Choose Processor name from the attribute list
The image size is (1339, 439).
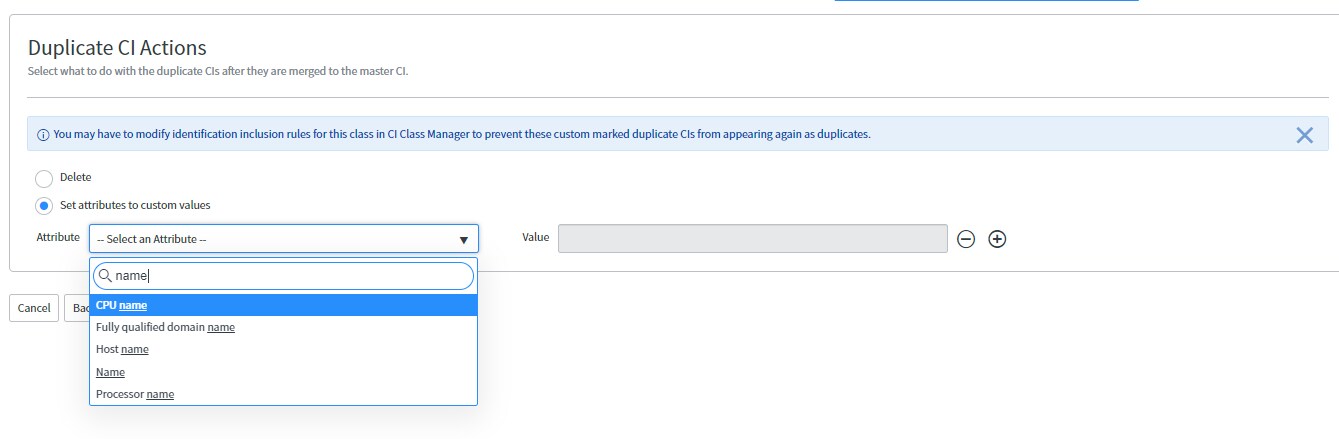(284, 394)
